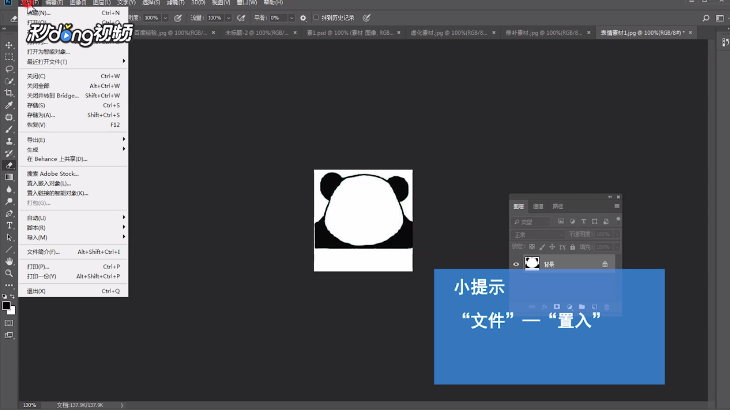This screenshot has width=730, height=410.
Task: Select the Move tool
Action: 9,45
